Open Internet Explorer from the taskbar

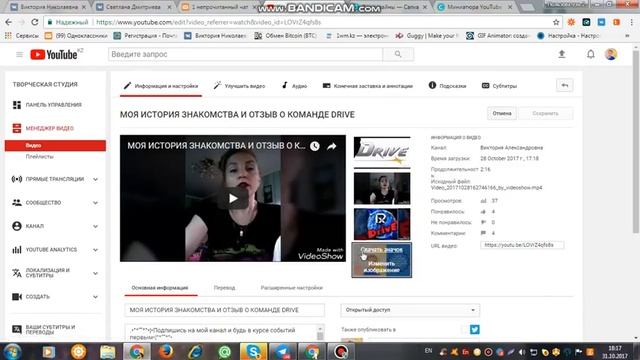[195, 351]
